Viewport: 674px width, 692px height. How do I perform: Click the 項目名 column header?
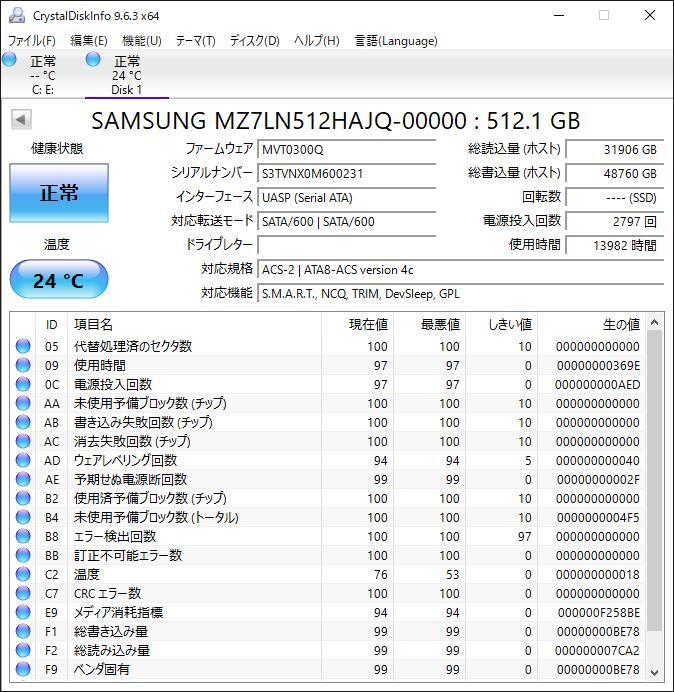(x=194, y=324)
